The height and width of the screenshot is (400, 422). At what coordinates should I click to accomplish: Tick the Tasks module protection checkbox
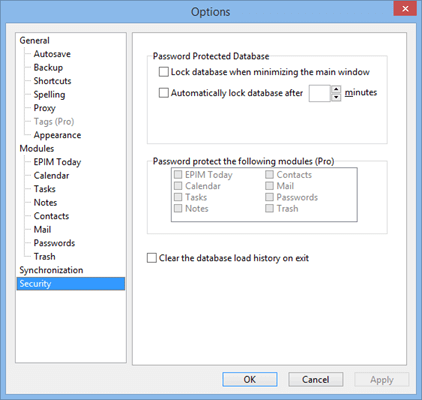click(x=178, y=197)
